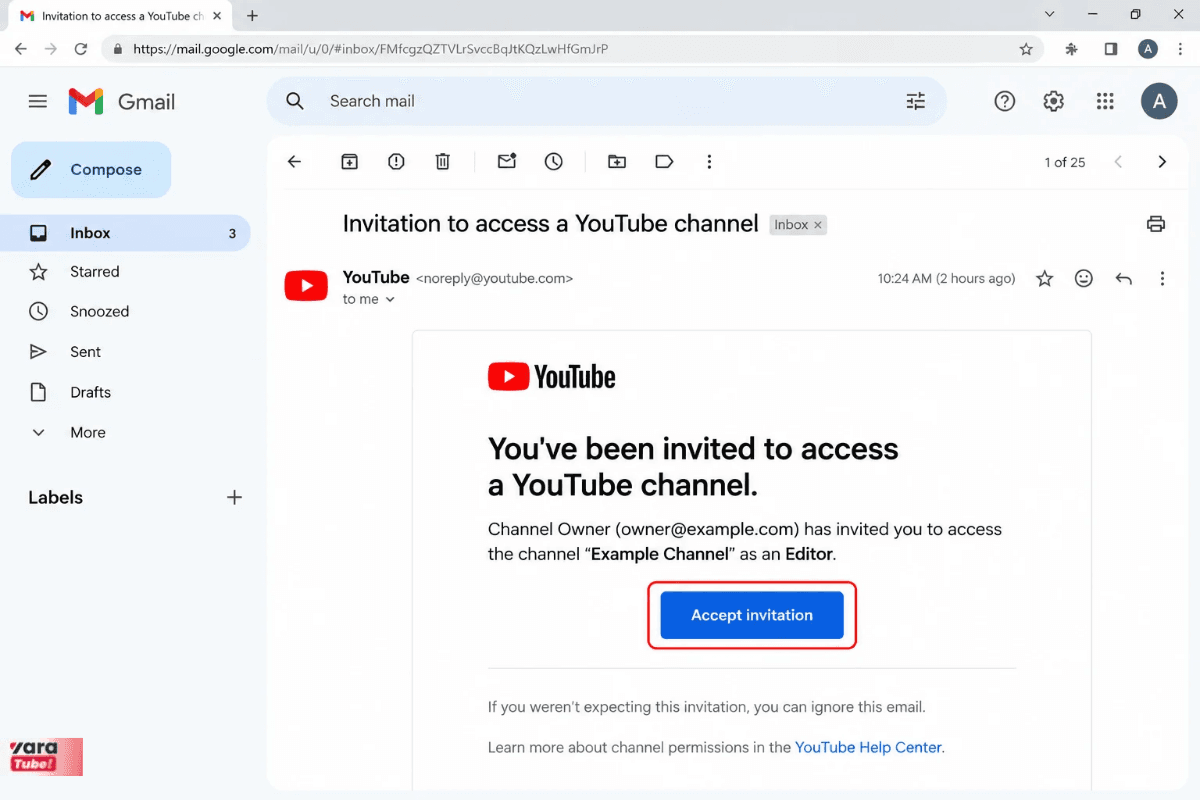The width and height of the screenshot is (1200, 800).
Task: Open search options filter icon in search bar
Action: 915,101
